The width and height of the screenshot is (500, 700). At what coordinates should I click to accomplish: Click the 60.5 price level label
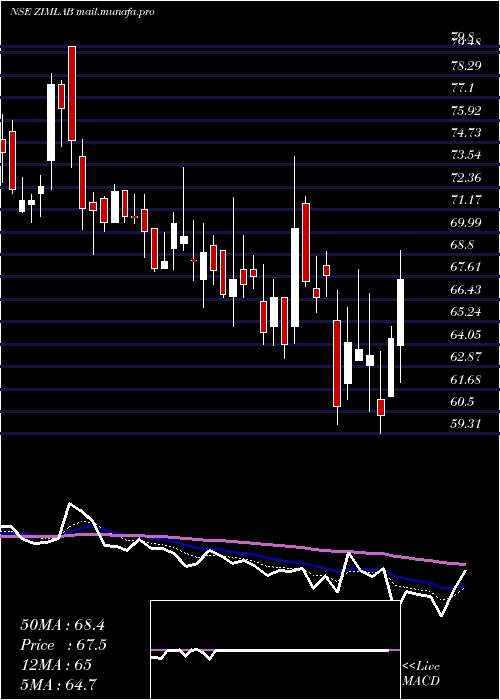462,402
